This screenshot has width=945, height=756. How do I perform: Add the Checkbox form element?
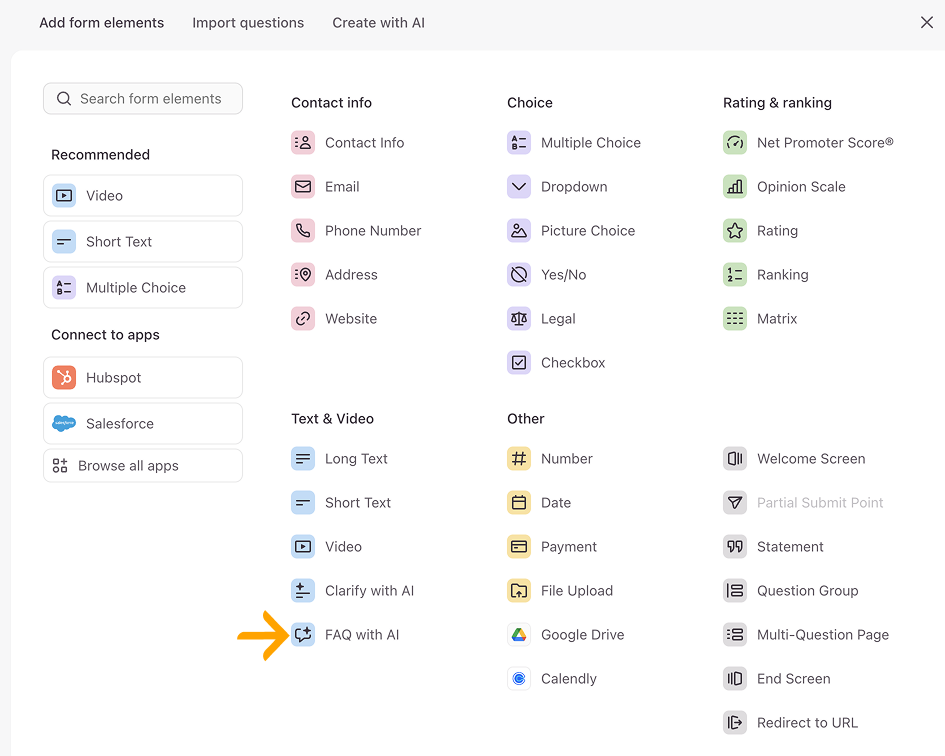pos(556,362)
